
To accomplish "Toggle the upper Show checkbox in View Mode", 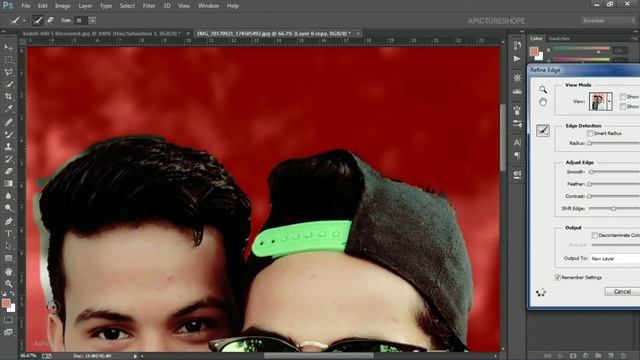I will pyautogui.click(x=622, y=97).
